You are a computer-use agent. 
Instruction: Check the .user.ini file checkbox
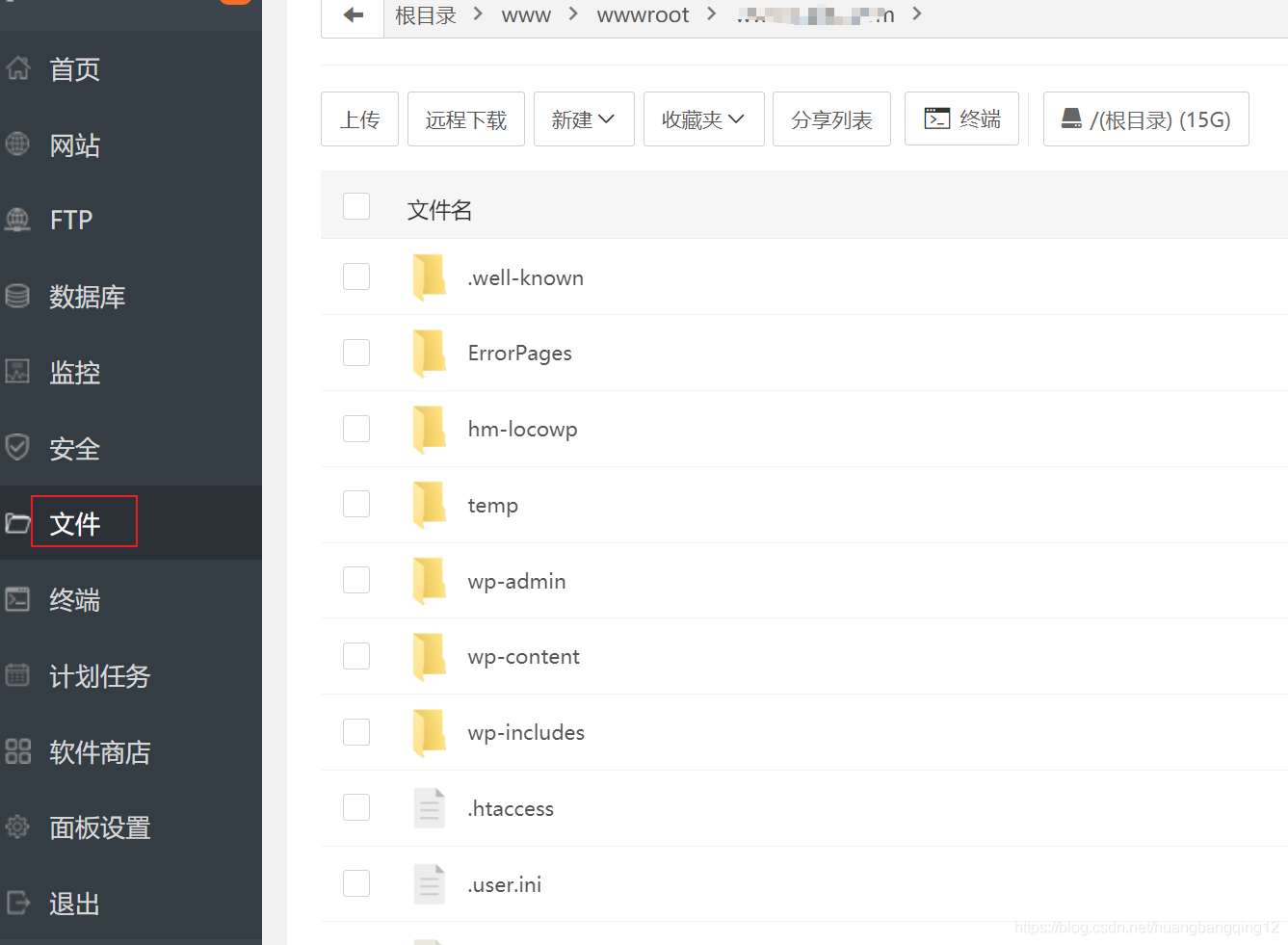[356, 883]
